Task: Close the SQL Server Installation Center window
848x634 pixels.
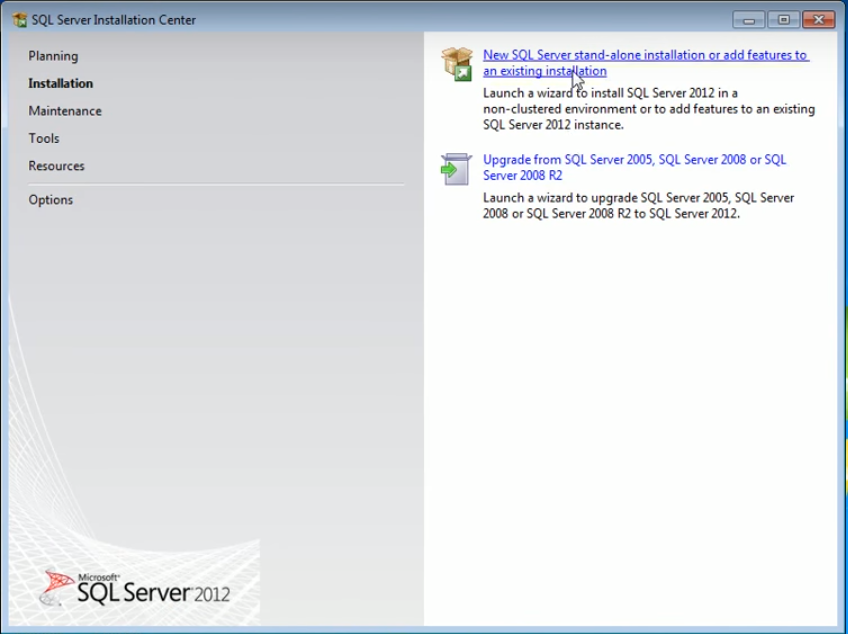Action: coord(819,20)
